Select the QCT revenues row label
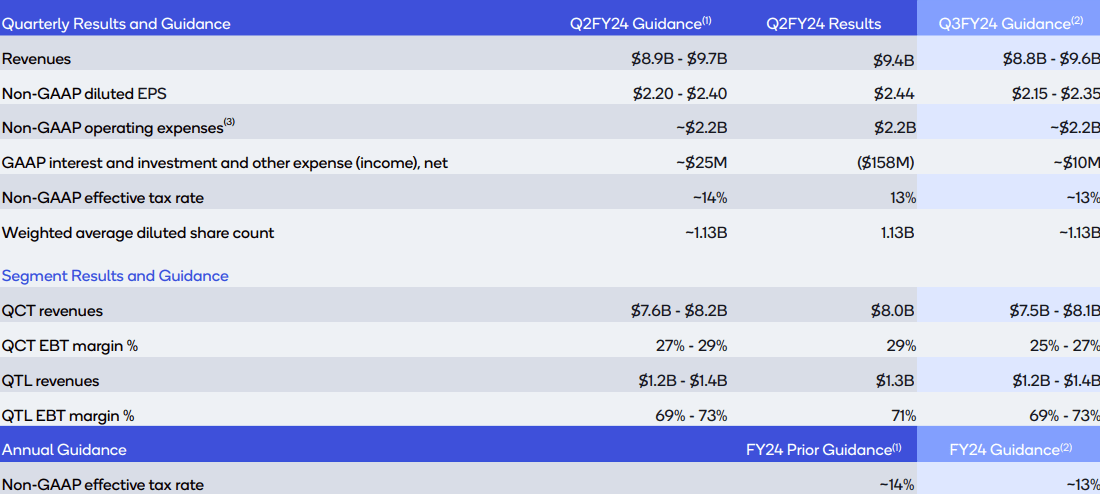Image resolution: width=1100 pixels, height=494 pixels. 52,311
